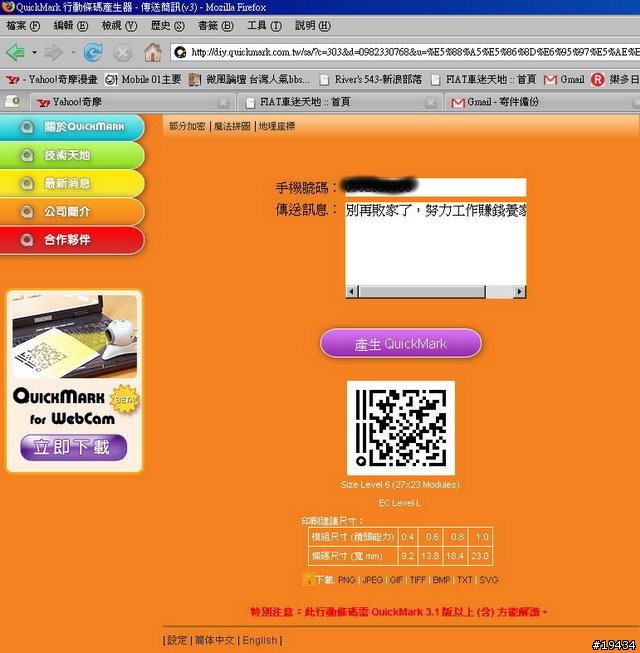The image size is (640, 653).
Task: Switch to the Gmail - 寄件備份 tab
Action: [x=541, y=102]
